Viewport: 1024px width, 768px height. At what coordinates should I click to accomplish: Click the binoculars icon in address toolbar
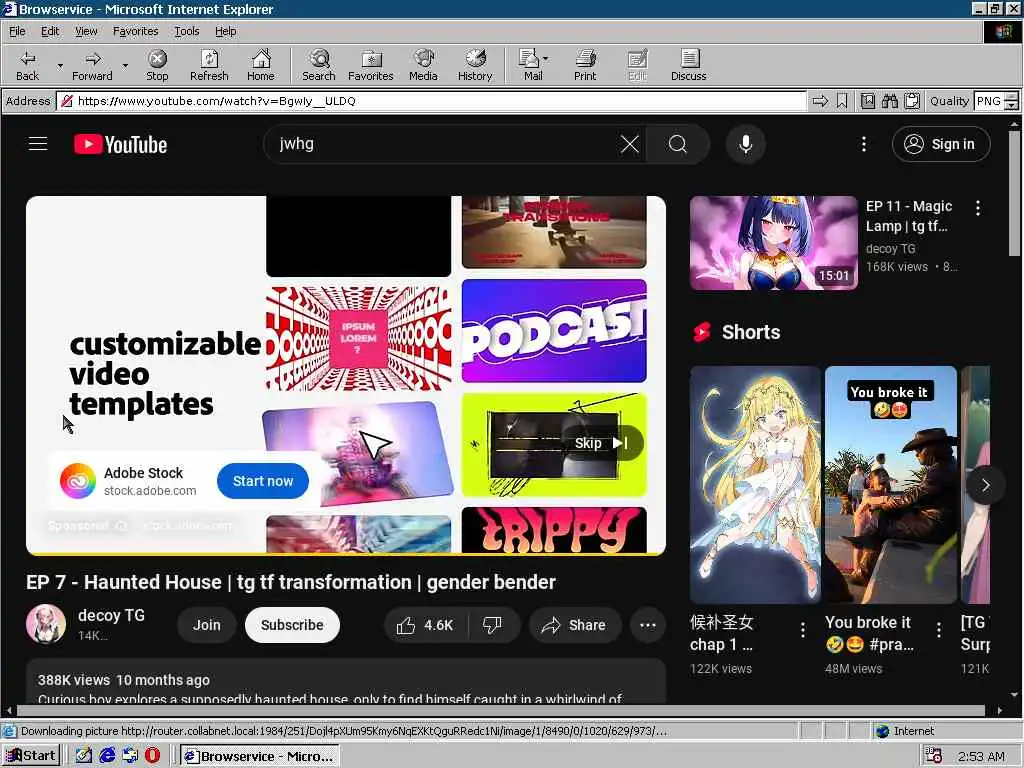click(x=889, y=101)
